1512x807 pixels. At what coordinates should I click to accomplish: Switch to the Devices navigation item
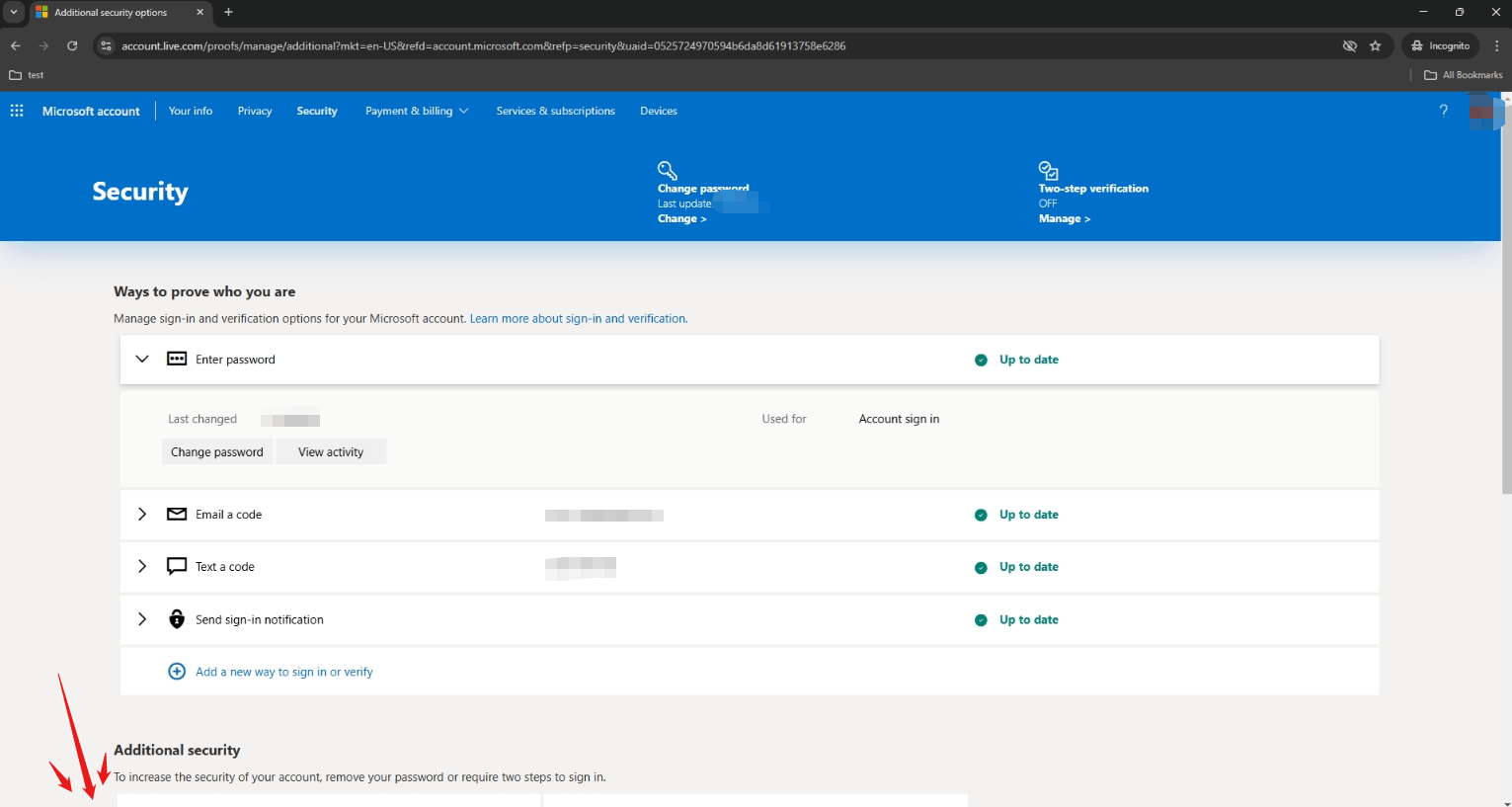[x=658, y=111]
